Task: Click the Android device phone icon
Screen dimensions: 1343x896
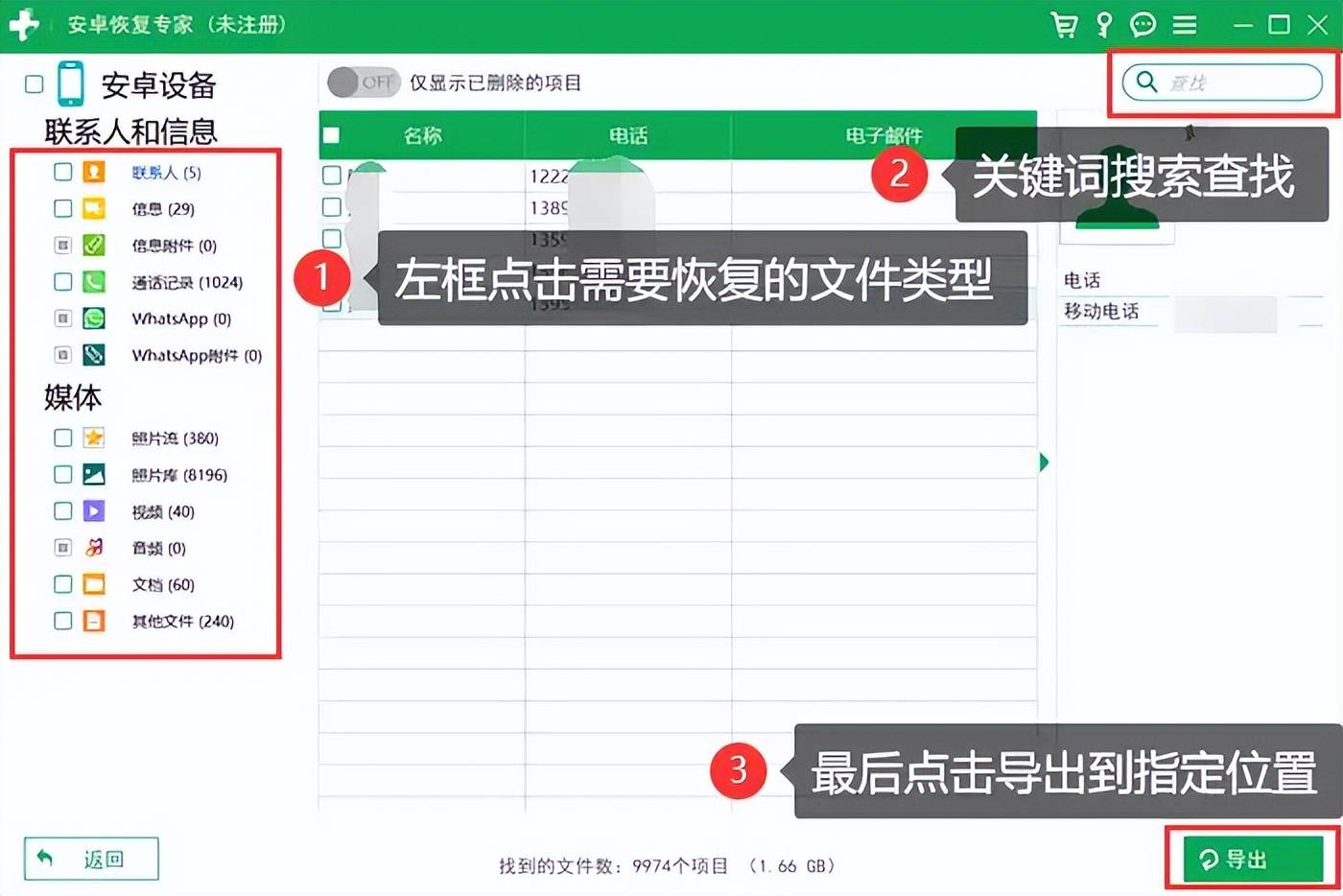Action: coord(71,83)
